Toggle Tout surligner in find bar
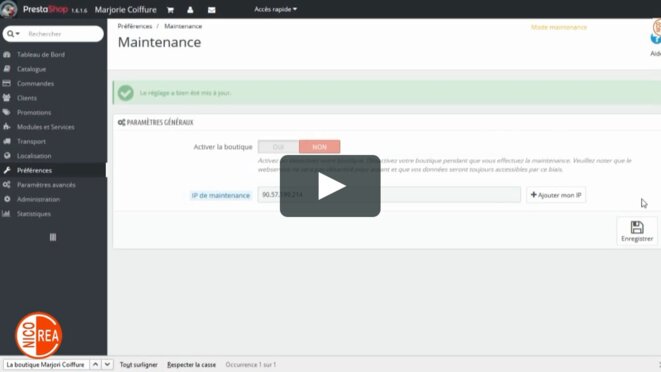661x372 pixels. point(139,364)
